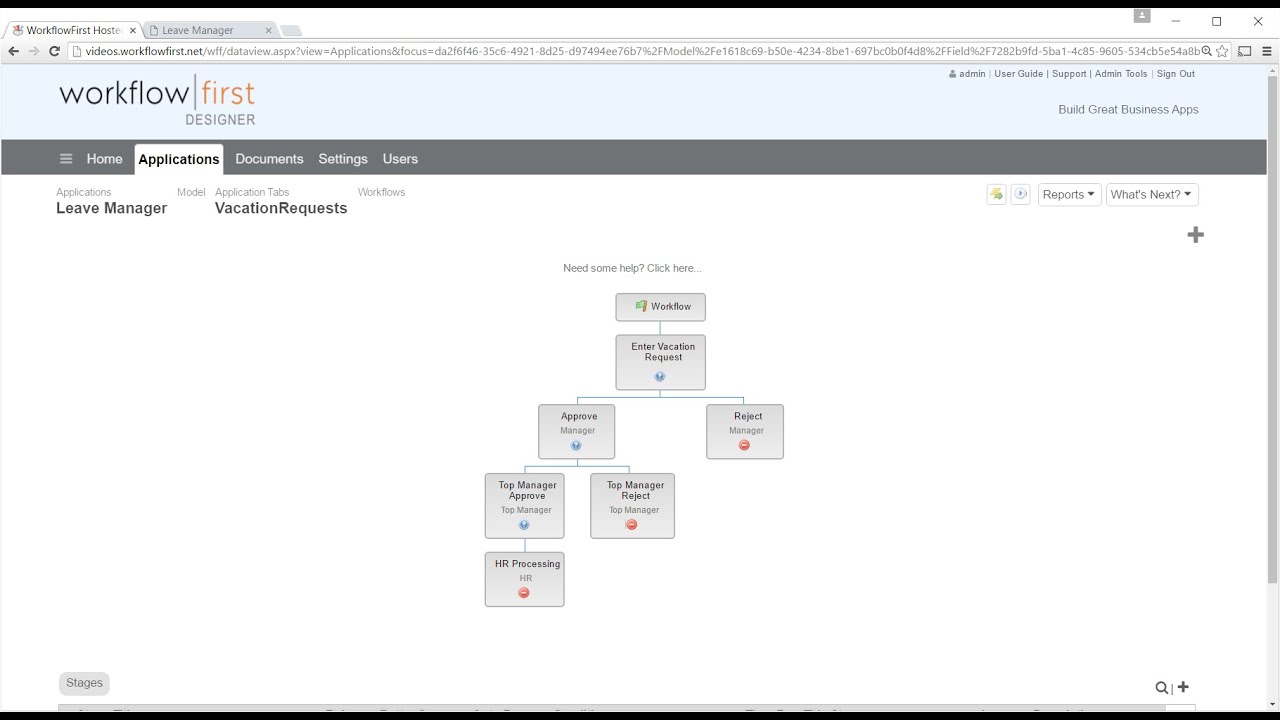
Task: Open the Documents tab
Action: (269, 159)
